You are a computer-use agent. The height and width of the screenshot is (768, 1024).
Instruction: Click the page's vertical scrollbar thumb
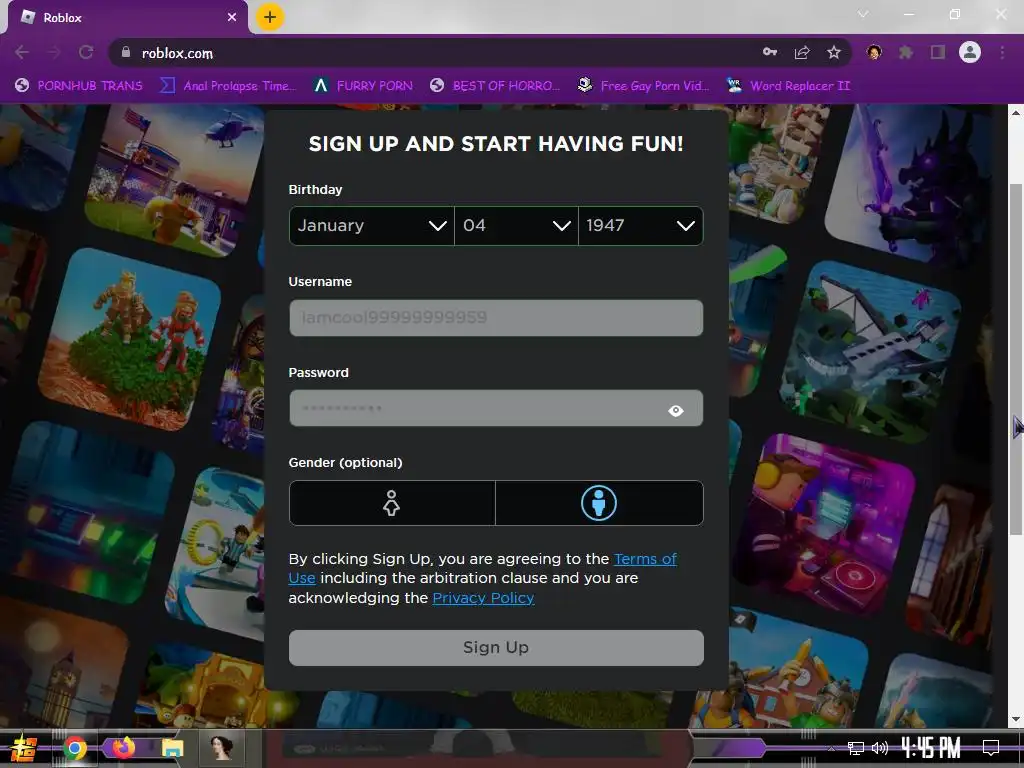tap(1016, 359)
